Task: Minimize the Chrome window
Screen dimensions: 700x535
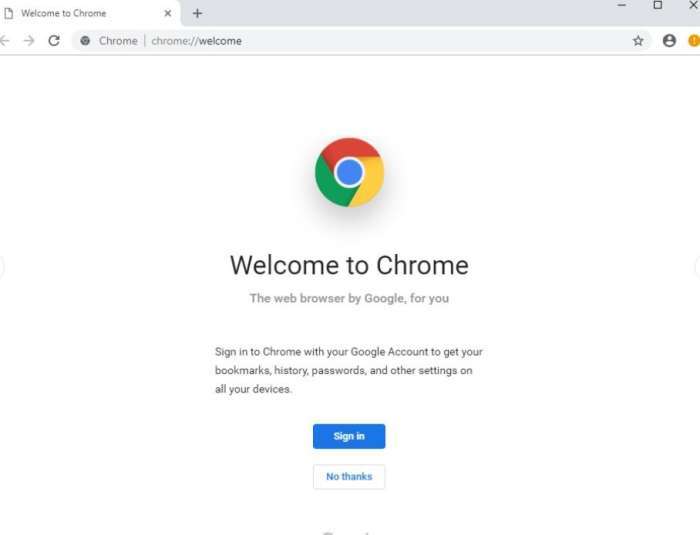Action: (x=622, y=6)
